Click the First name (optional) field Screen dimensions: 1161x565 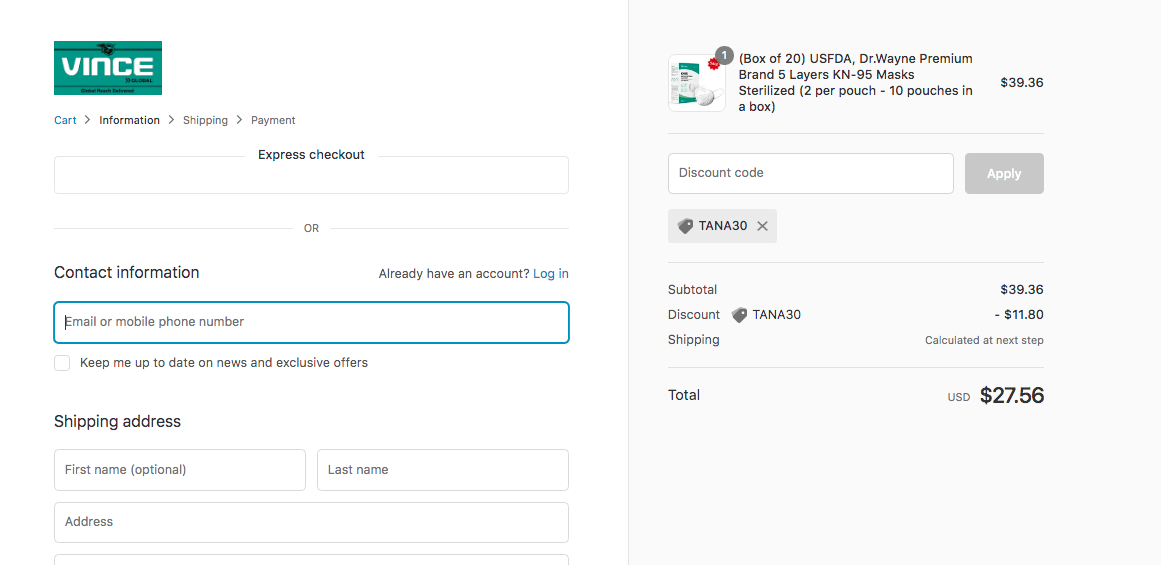click(x=180, y=470)
